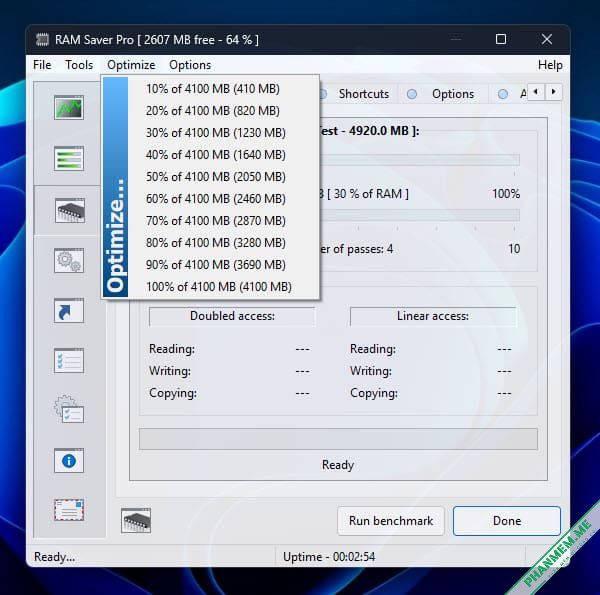600x595 pixels.
Task: Click the number of passes slider track
Action: 419,215
